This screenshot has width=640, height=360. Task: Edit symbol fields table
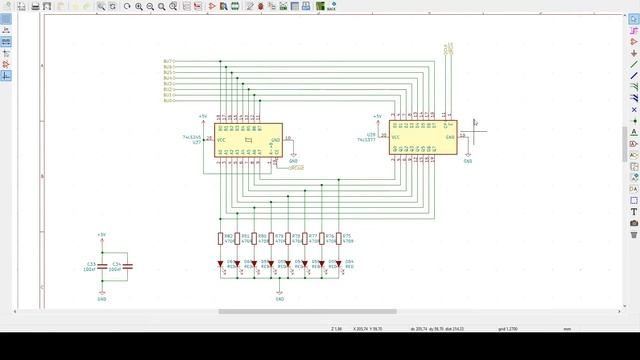295,6
